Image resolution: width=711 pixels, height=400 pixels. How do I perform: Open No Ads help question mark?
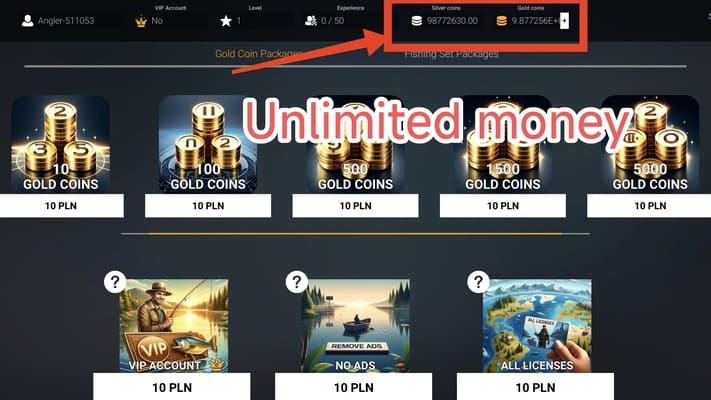[297, 282]
